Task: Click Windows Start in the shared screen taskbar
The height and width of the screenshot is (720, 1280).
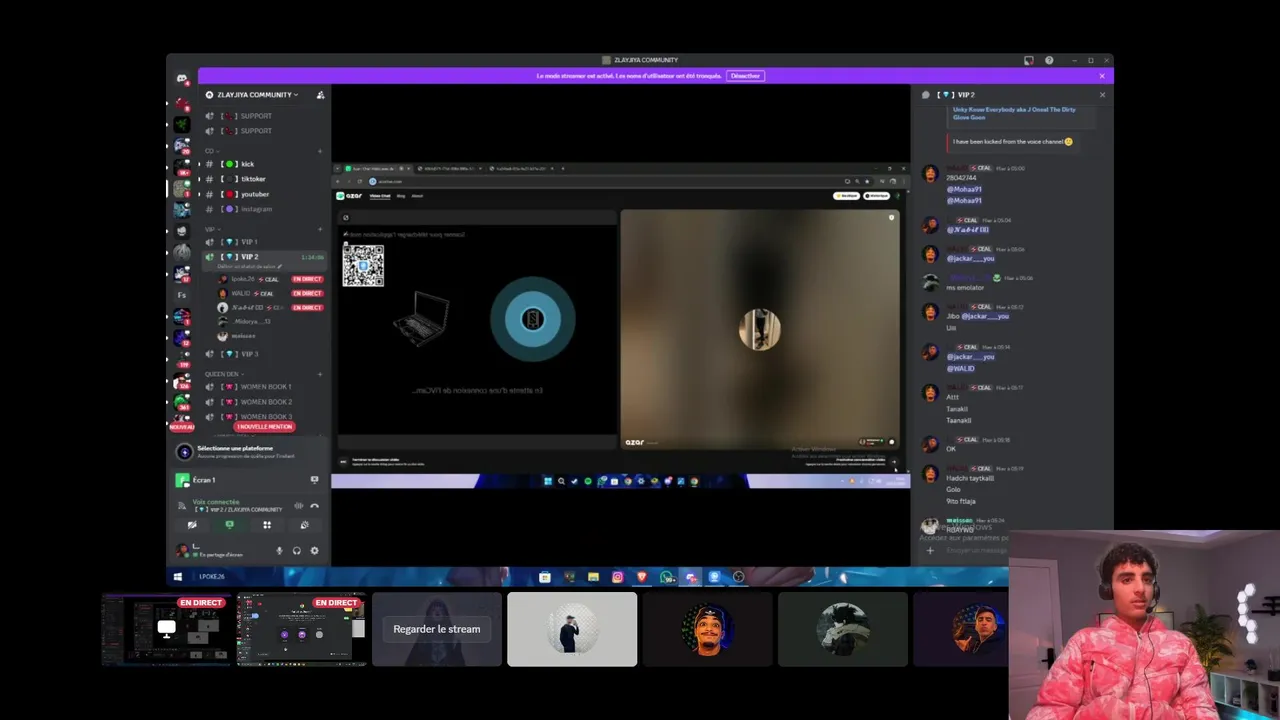Action: 548,481
